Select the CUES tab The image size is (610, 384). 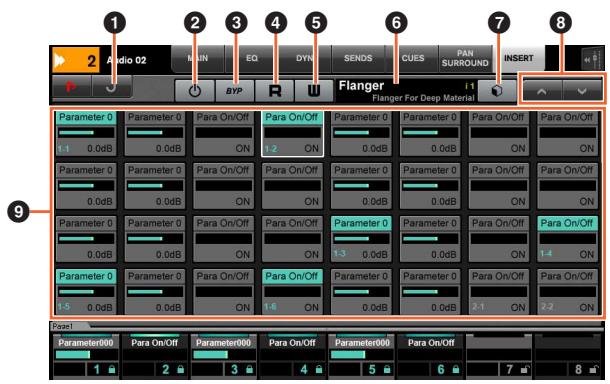pyautogui.click(x=412, y=58)
